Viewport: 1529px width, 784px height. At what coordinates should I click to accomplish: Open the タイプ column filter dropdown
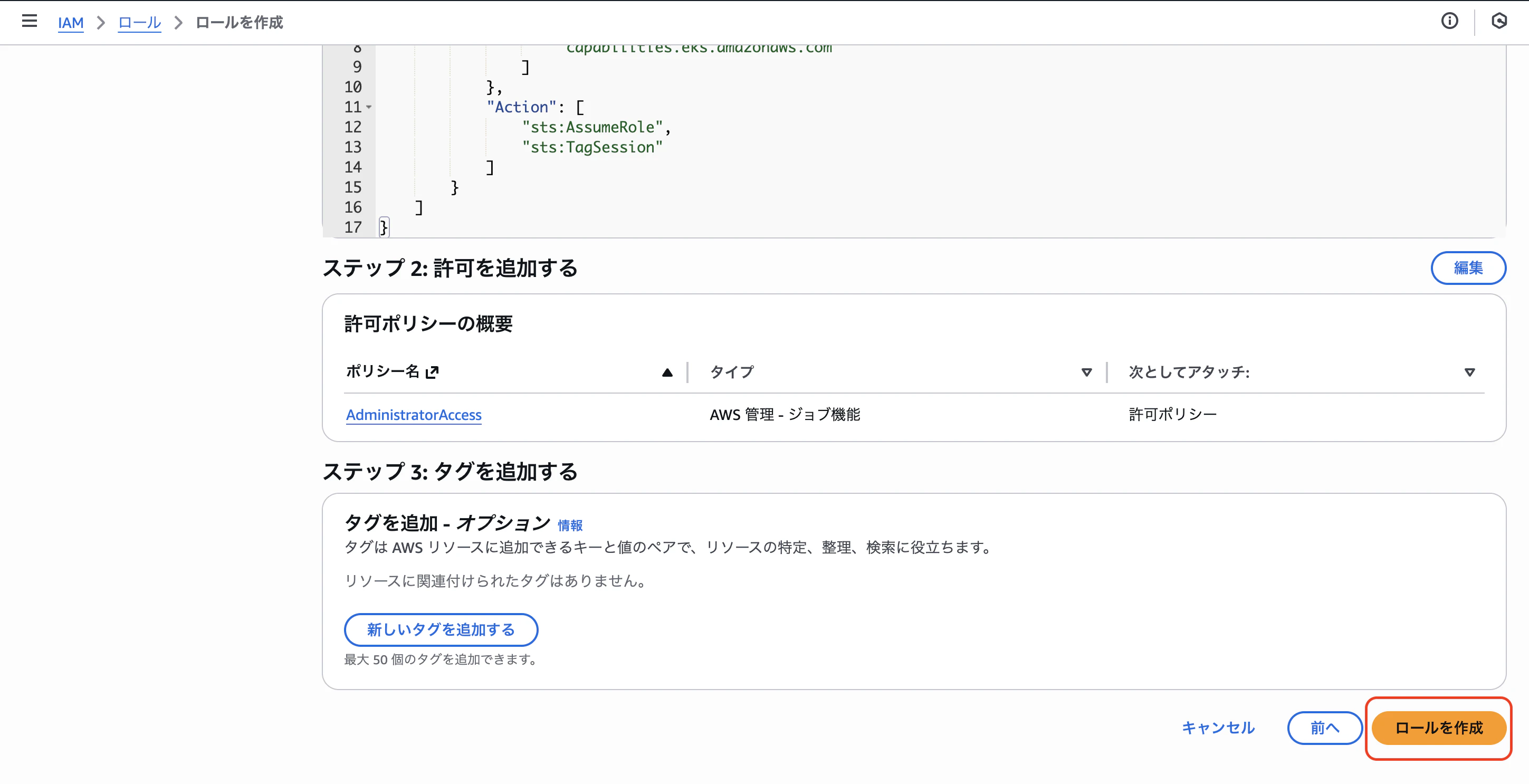pyautogui.click(x=1087, y=372)
